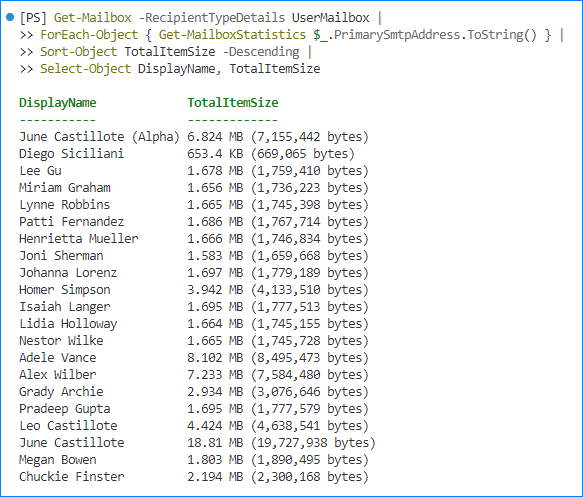The image size is (583, 497).
Task: Click the PrimarySmtpAddress.ToString() expression
Action: (x=435, y=35)
